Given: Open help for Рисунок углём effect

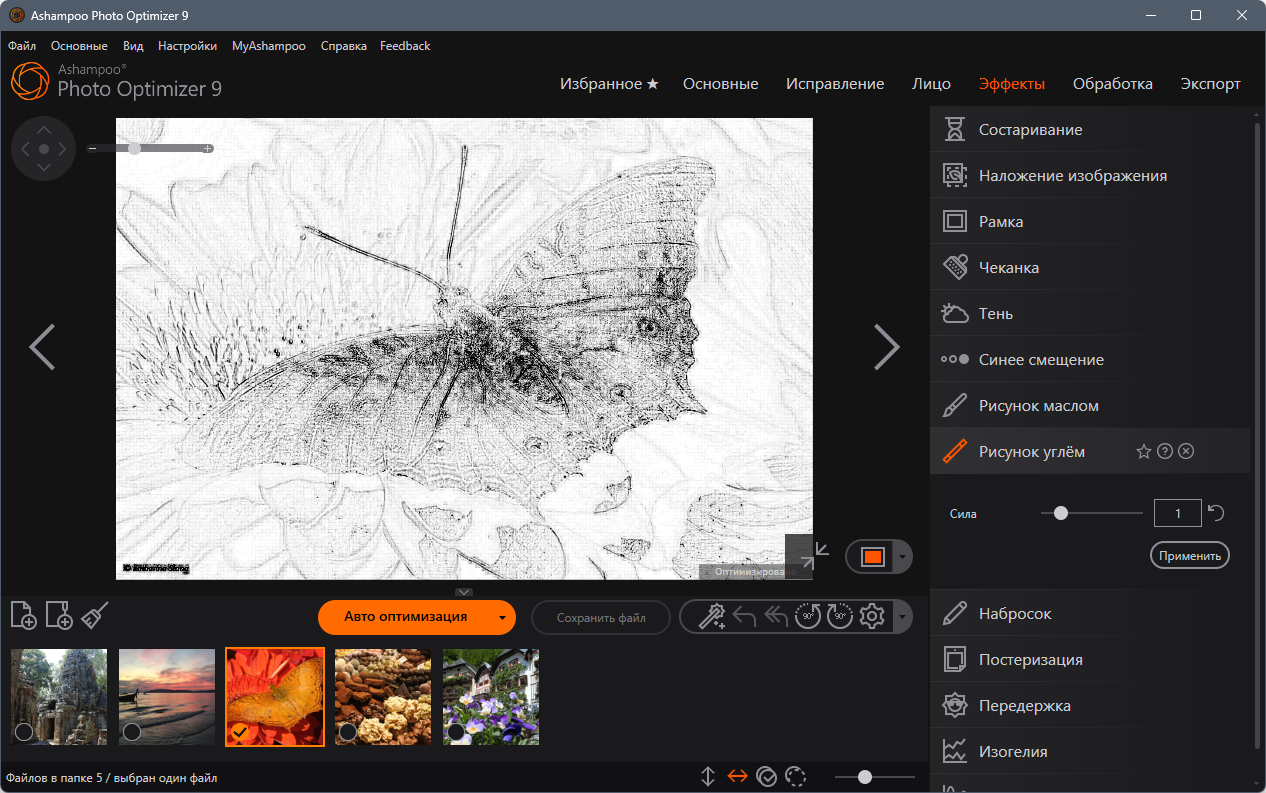Looking at the screenshot, I should point(1165,452).
